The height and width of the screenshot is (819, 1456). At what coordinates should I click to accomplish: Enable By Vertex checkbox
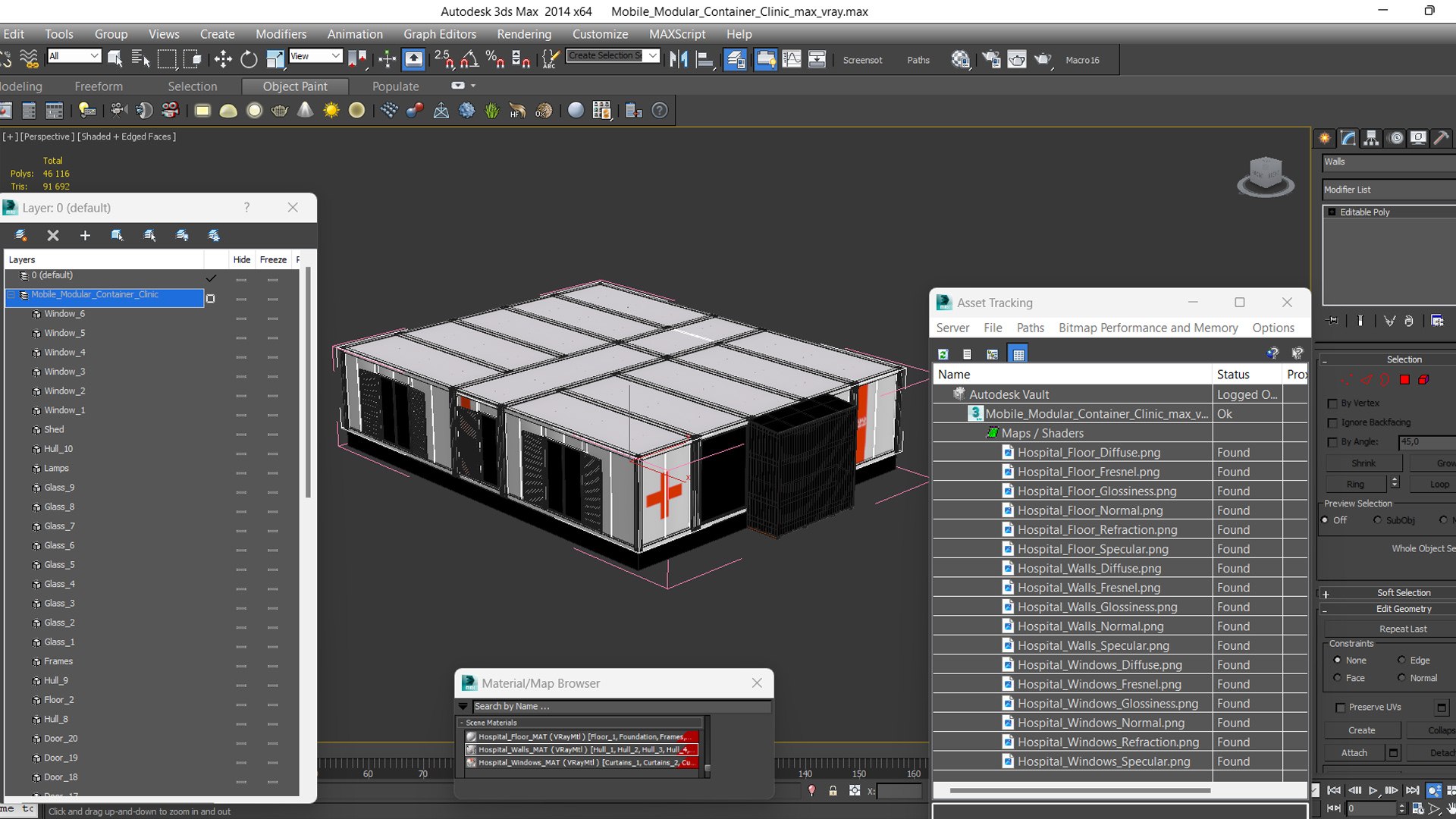click(x=1332, y=403)
